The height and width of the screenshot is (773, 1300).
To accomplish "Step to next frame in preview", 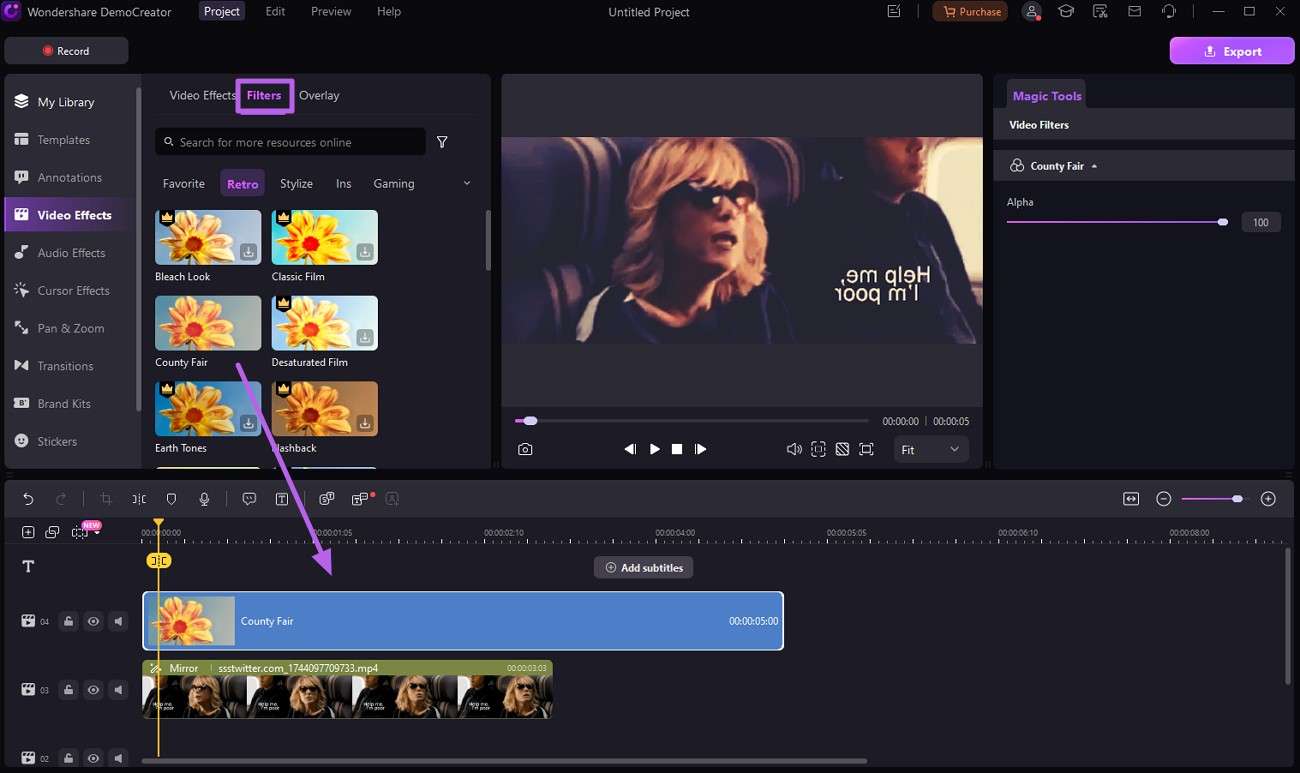I will click(700, 450).
